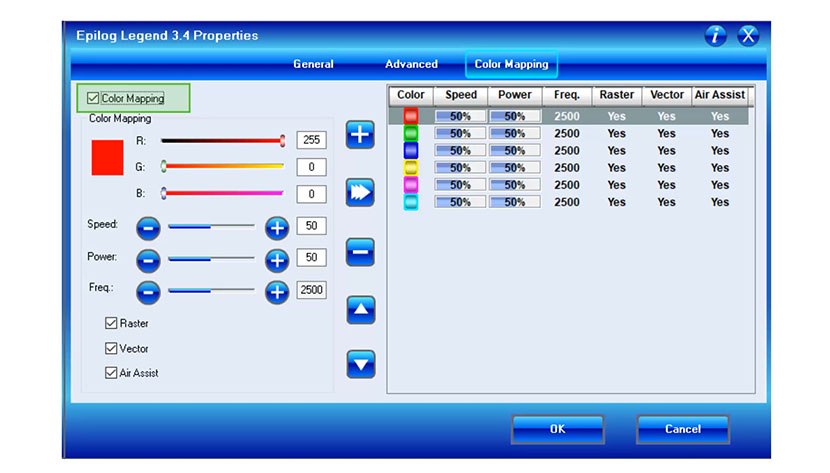The width and height of the screenshot is (830, 473).
Task: Click the Freq. value field showing 2500
Action: [311, 290]
